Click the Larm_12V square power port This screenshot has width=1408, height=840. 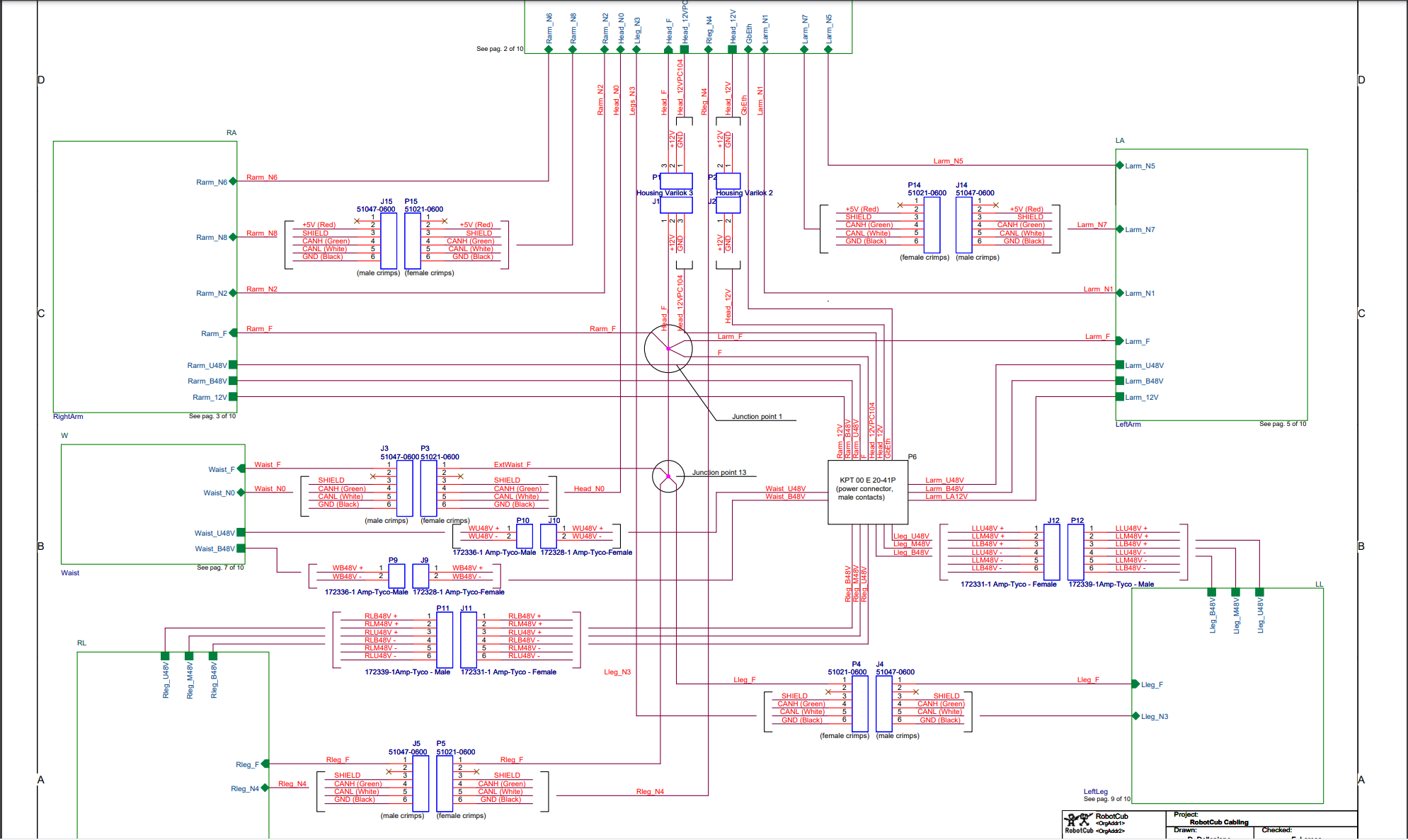point(1120,397)
